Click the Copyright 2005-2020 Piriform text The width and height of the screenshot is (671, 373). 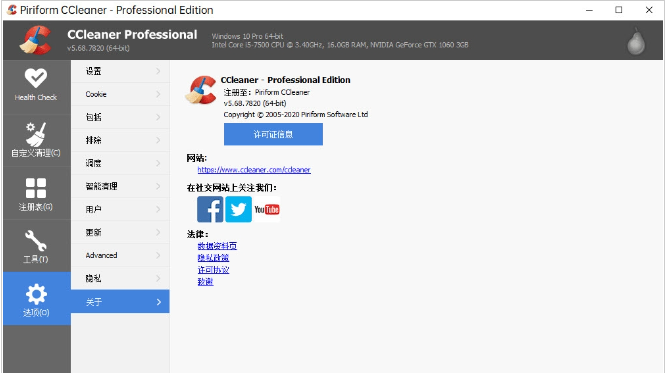point(296,115)
